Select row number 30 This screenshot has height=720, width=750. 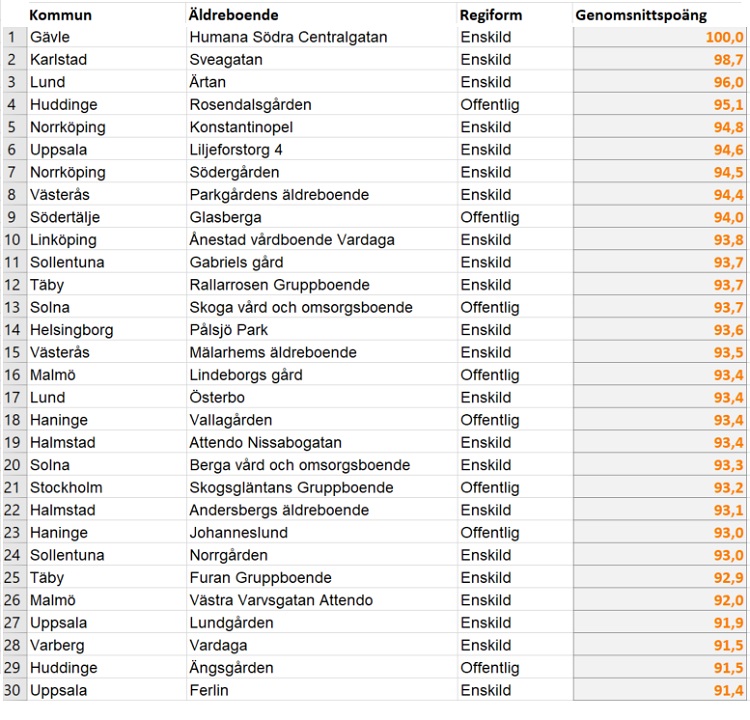12,690
